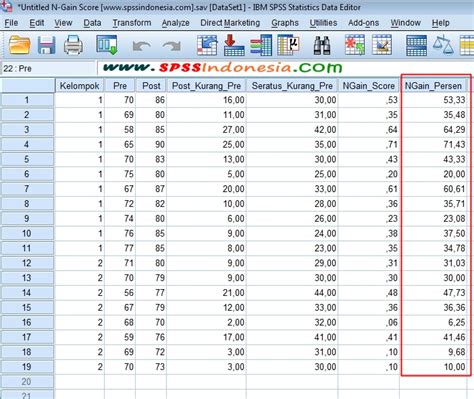The width and height of the screenshot is (474, 399).
Task: Click Go to case toolbar icon
Action: point(207,45)
